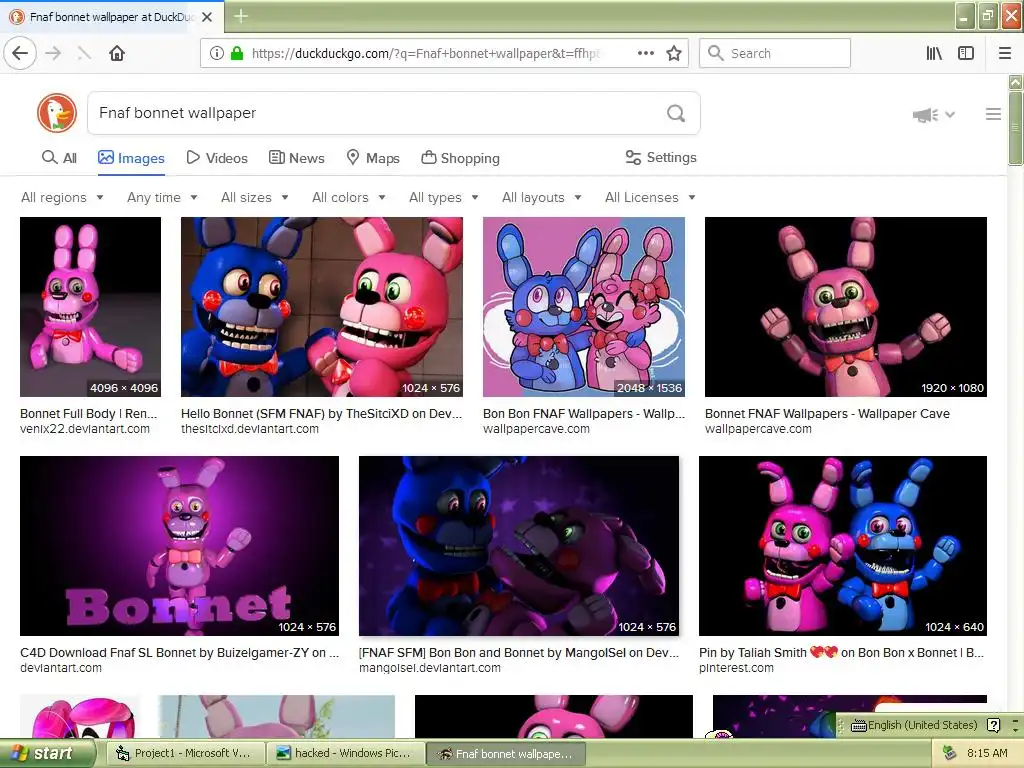Image resolution: width=1024 pixels, height=768 pixels.
Task: Open site information via the info icon
Action: (217, 53)
